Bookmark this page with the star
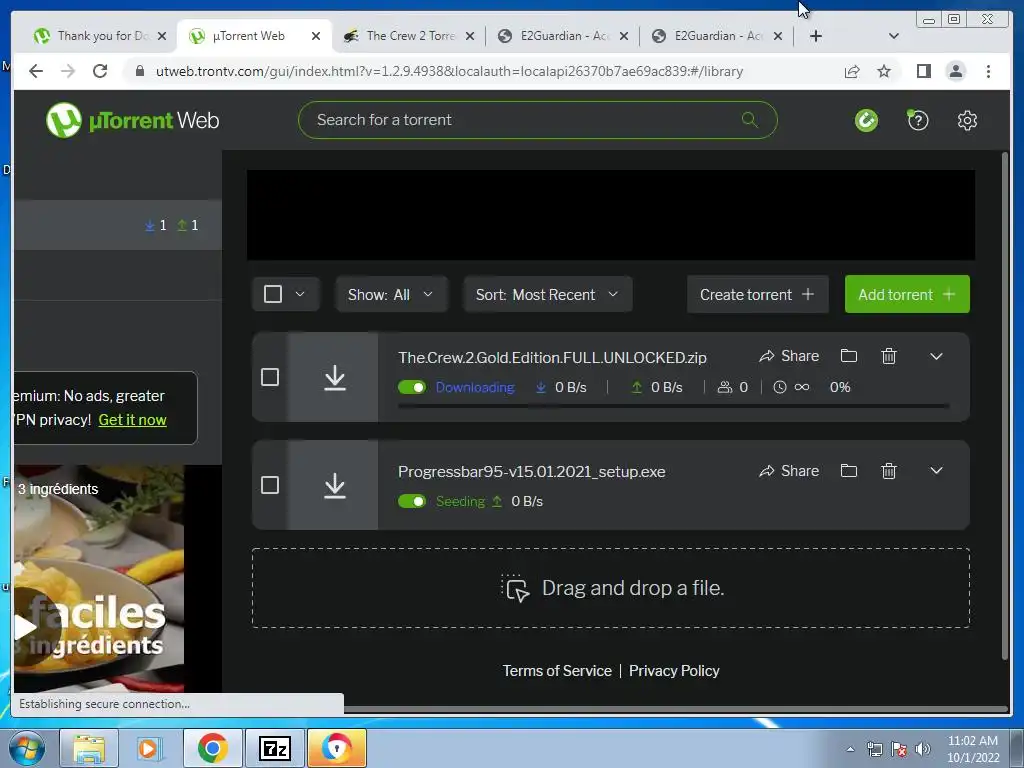The width and height of the screenshot is (1024, 768). pyautogui.click(x=884, y=71)
